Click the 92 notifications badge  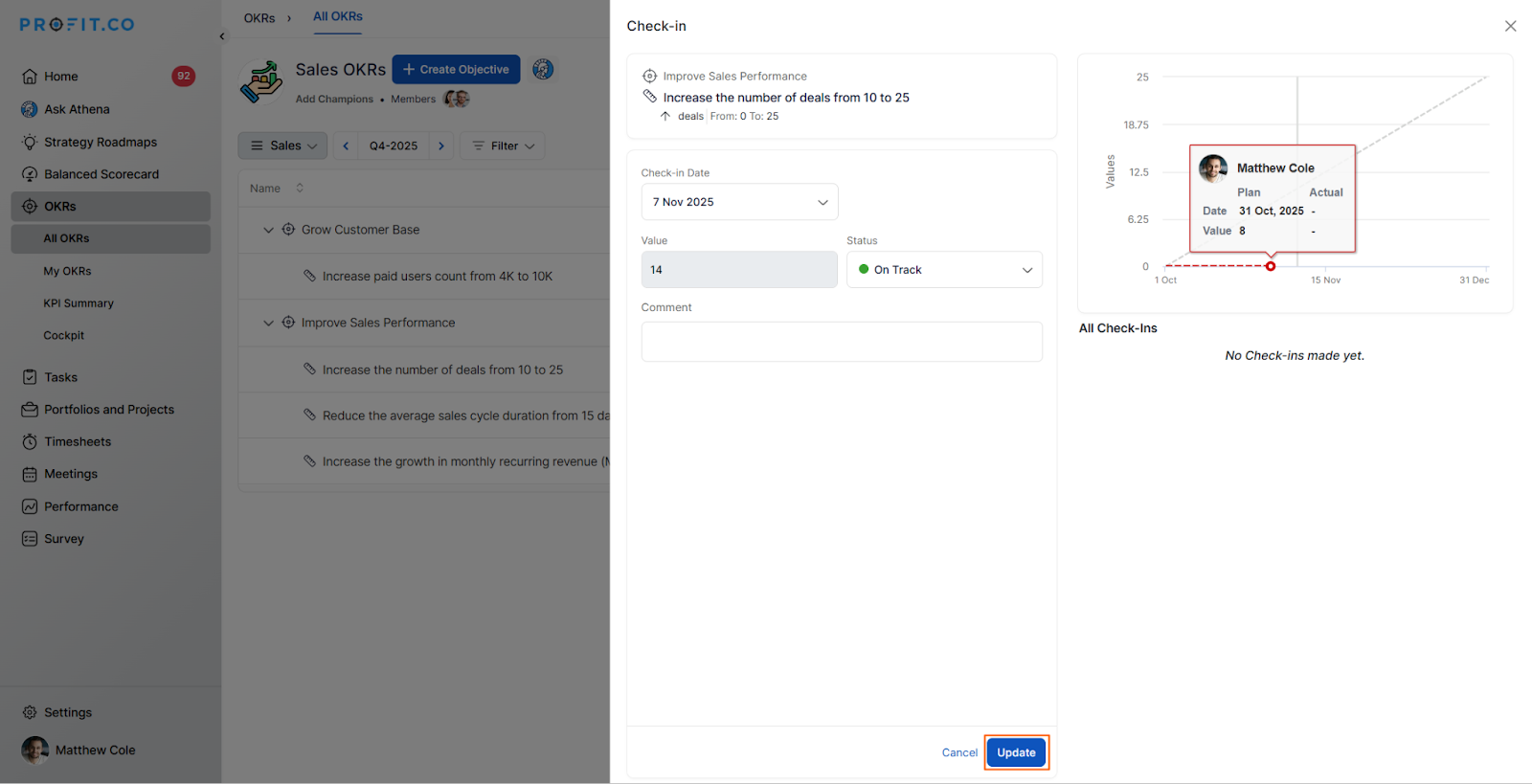coord(184,76)
